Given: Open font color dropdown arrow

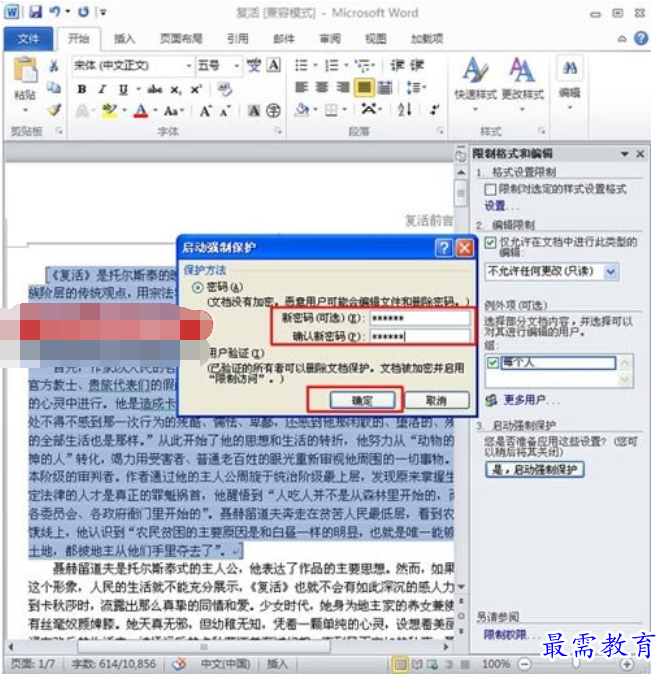Looking at the screenshot, I should [155, 111].
